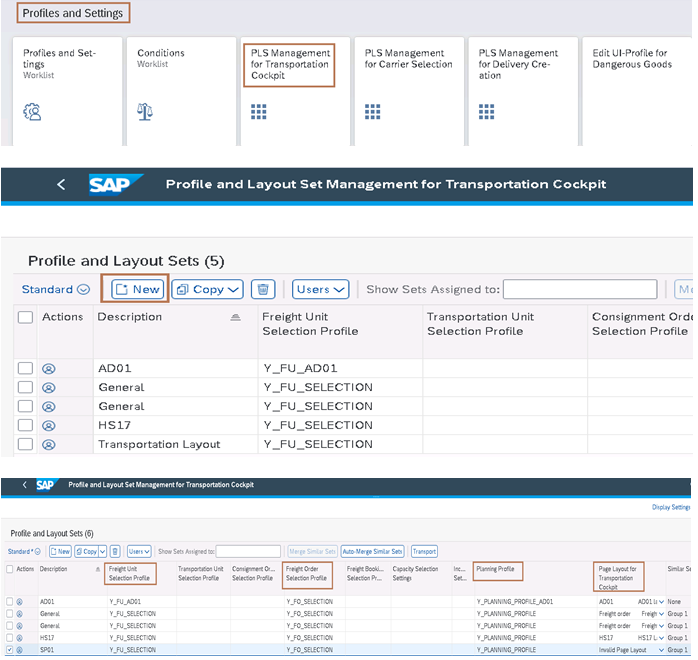Image resolution: width=698 pixels, height=660 pixels.
Task: Click the sort icon in Description header of Sets (5) table
Action: coord(235,317)
